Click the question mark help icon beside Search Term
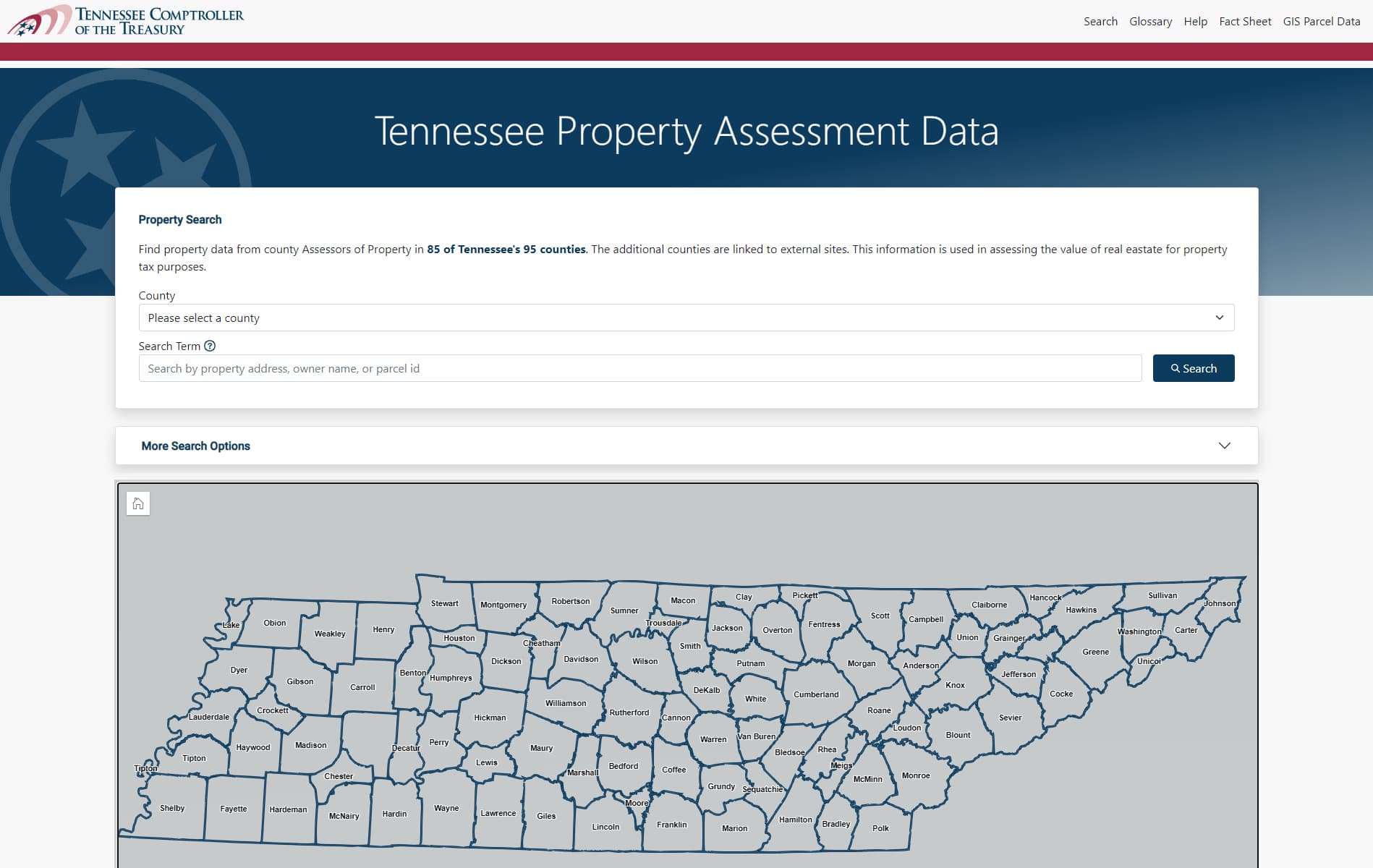The width and height of the screenshot is (1373, 868). (x=209, y=346)
